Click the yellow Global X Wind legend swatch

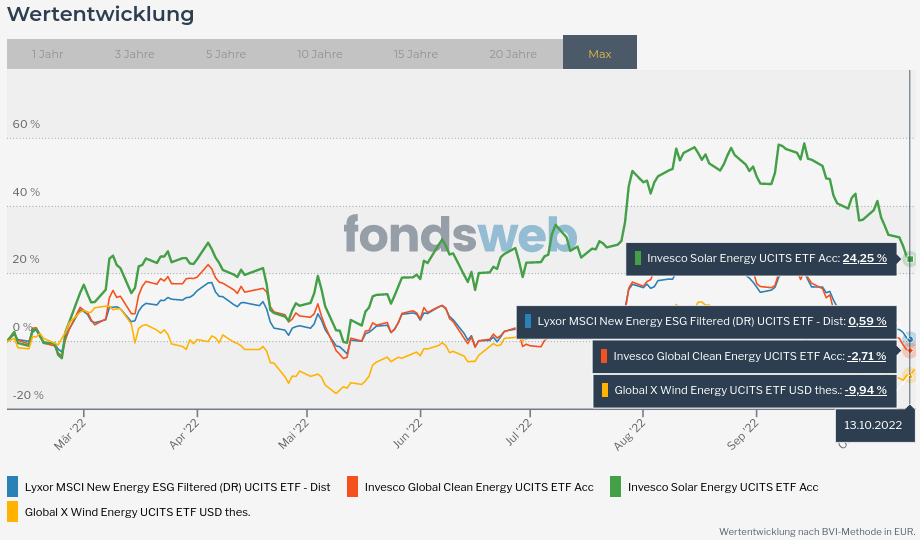(13, 512)
